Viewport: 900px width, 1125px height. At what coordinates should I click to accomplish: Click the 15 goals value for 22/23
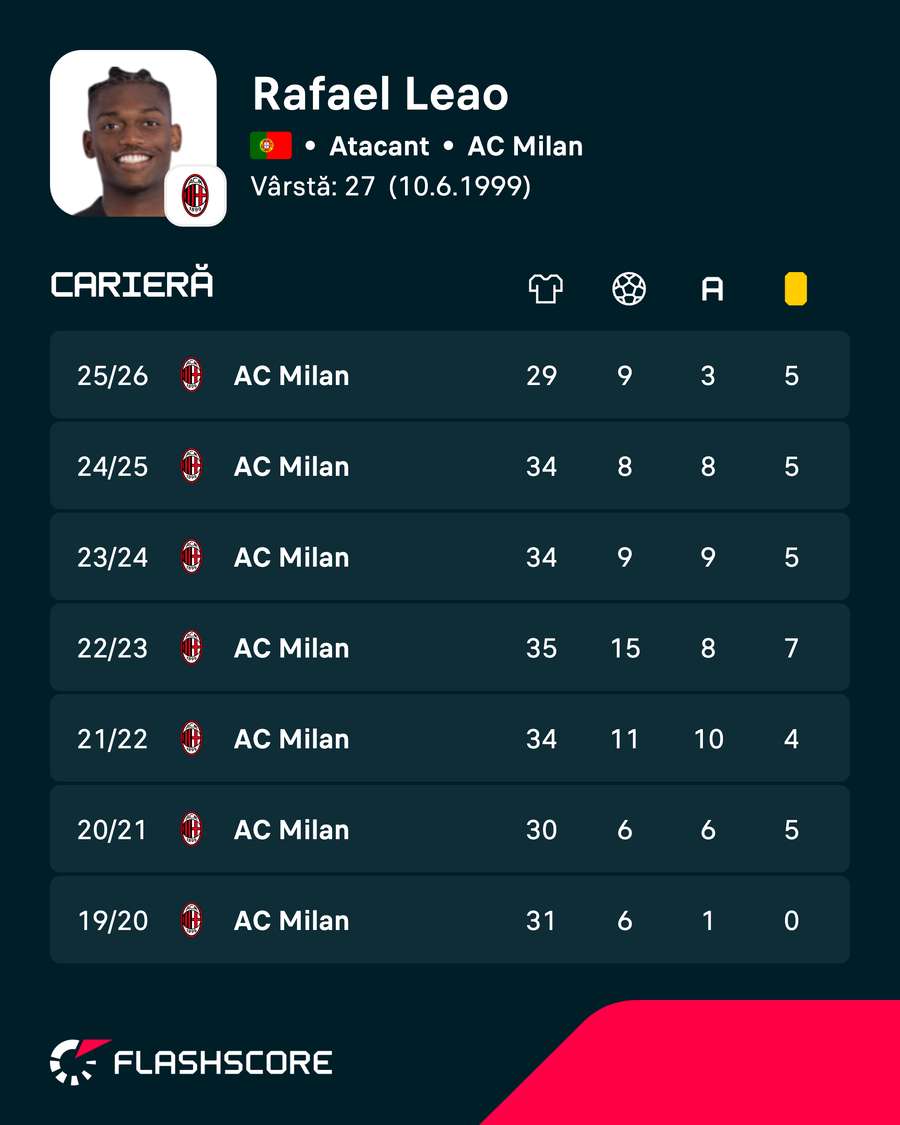(x=625, y=649)
